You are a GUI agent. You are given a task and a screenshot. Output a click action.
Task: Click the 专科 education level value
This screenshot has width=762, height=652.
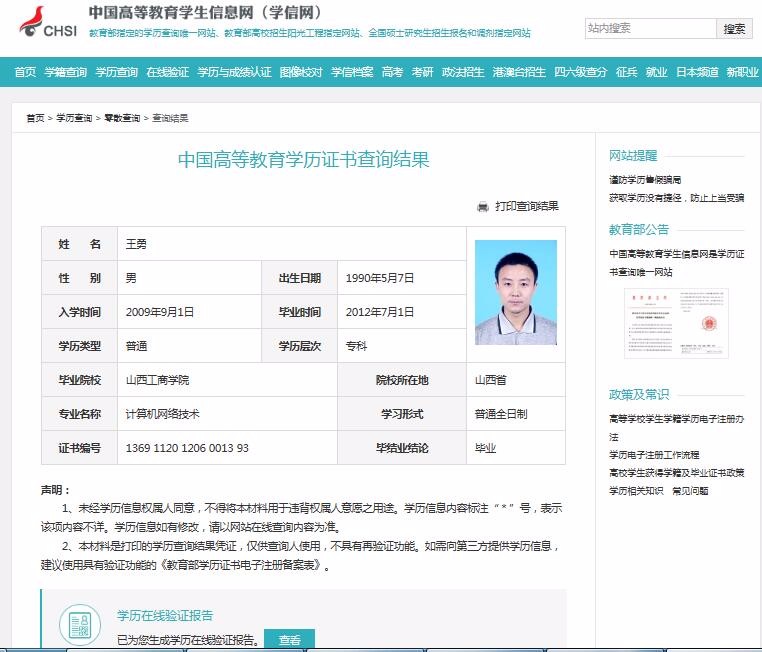click(x=356, y=346)
